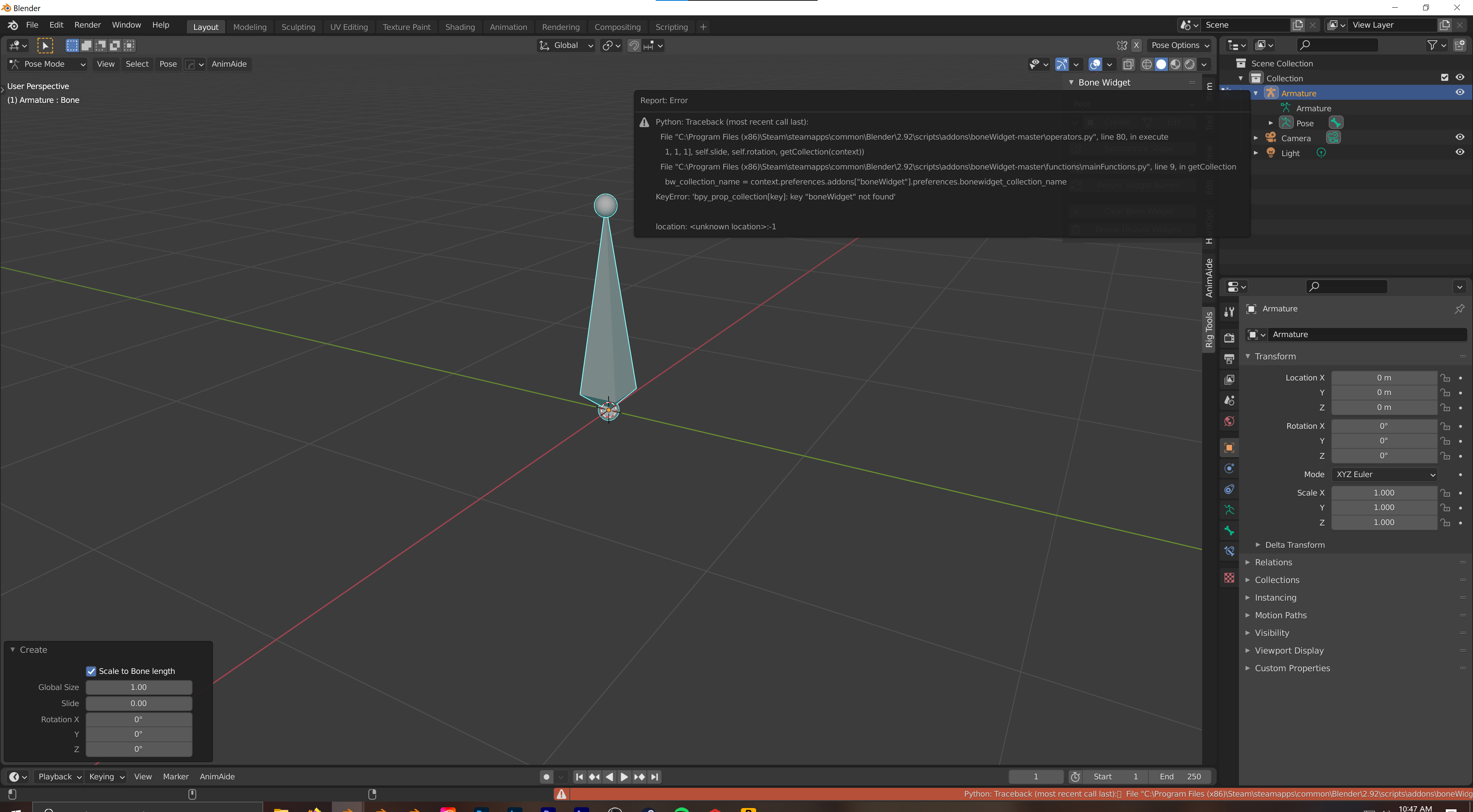Hide the Camera object in outliner
Image resolution: width=1473 pixels, height=812 pixels.
1459,137
